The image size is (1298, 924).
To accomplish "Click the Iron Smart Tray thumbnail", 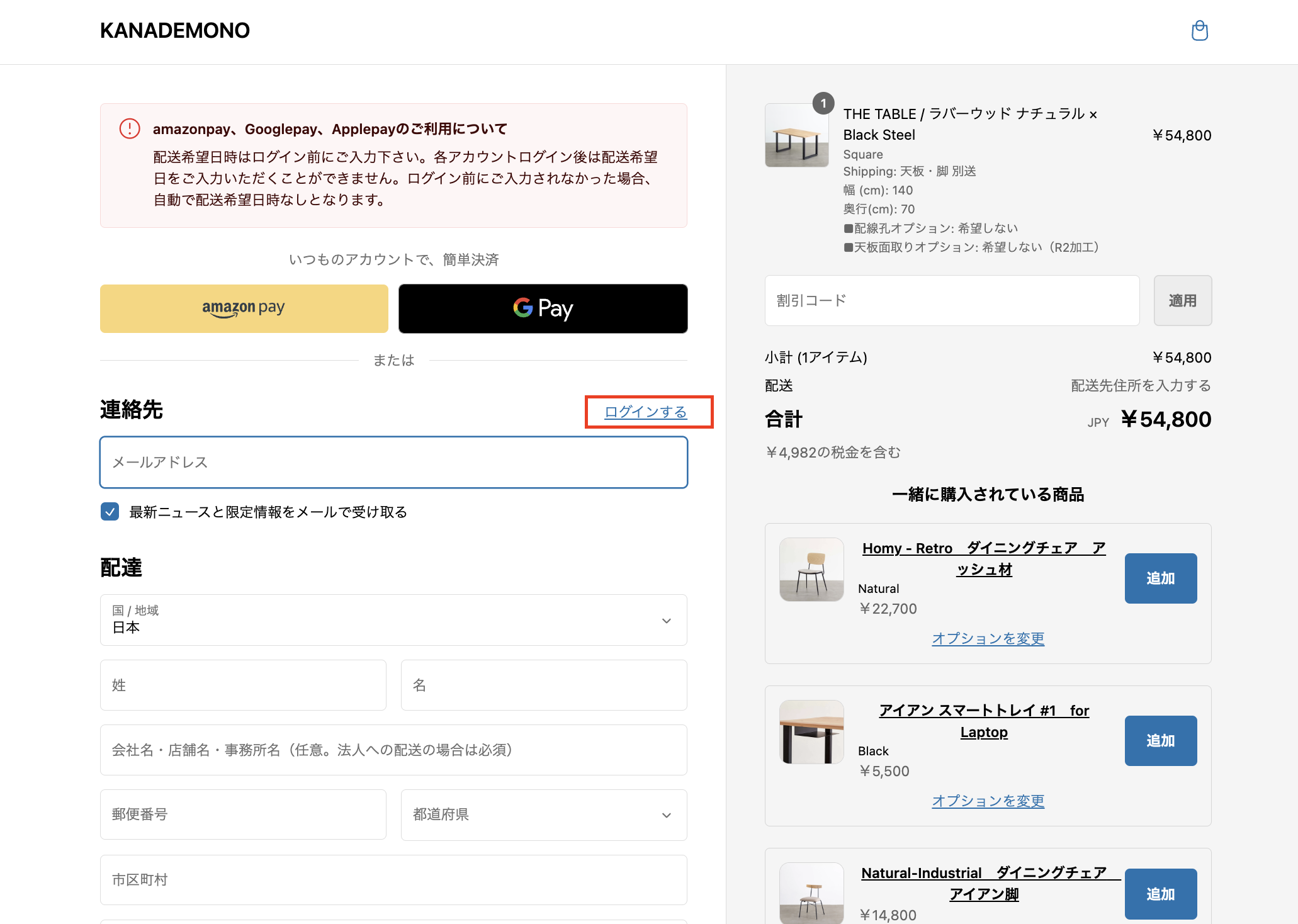I will click(x=811, y=732).
